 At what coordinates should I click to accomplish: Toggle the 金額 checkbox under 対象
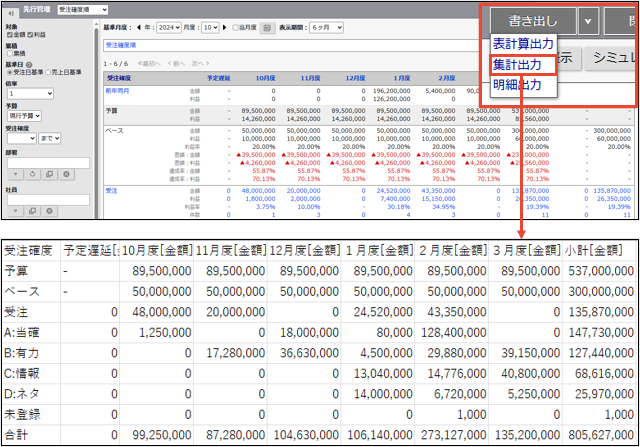pyautogui.click(x=9, y=35)
